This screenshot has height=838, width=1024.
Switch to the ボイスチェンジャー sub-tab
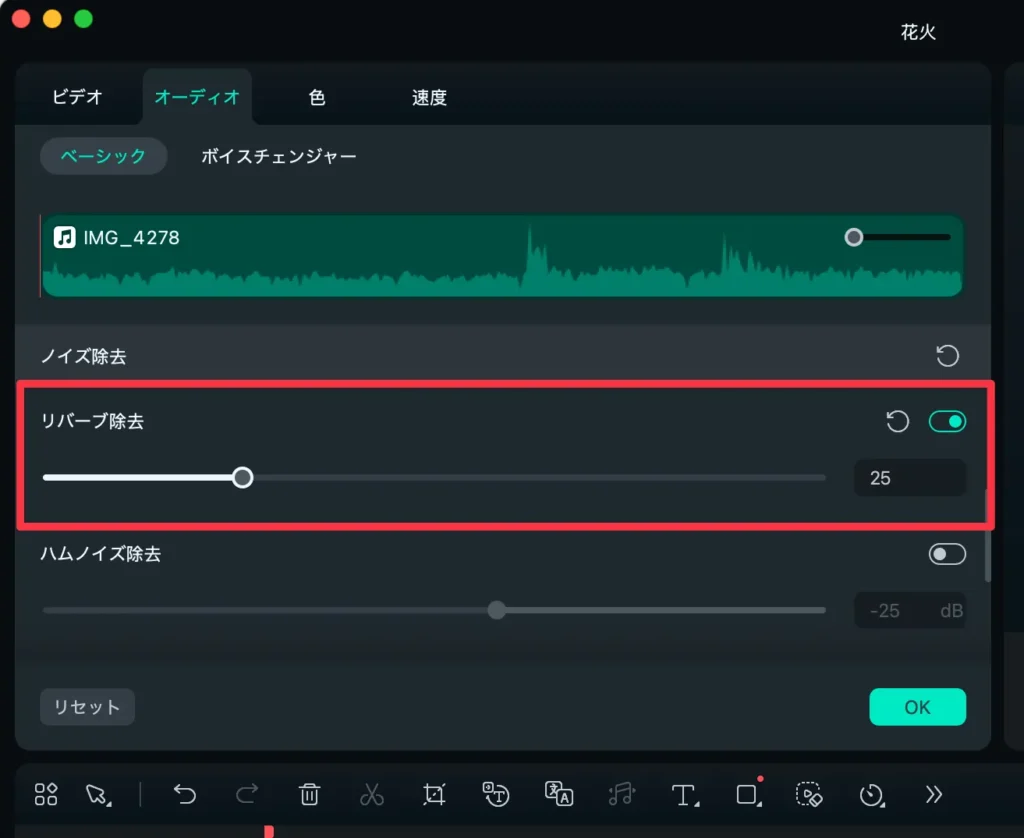[x=278, y=156]
